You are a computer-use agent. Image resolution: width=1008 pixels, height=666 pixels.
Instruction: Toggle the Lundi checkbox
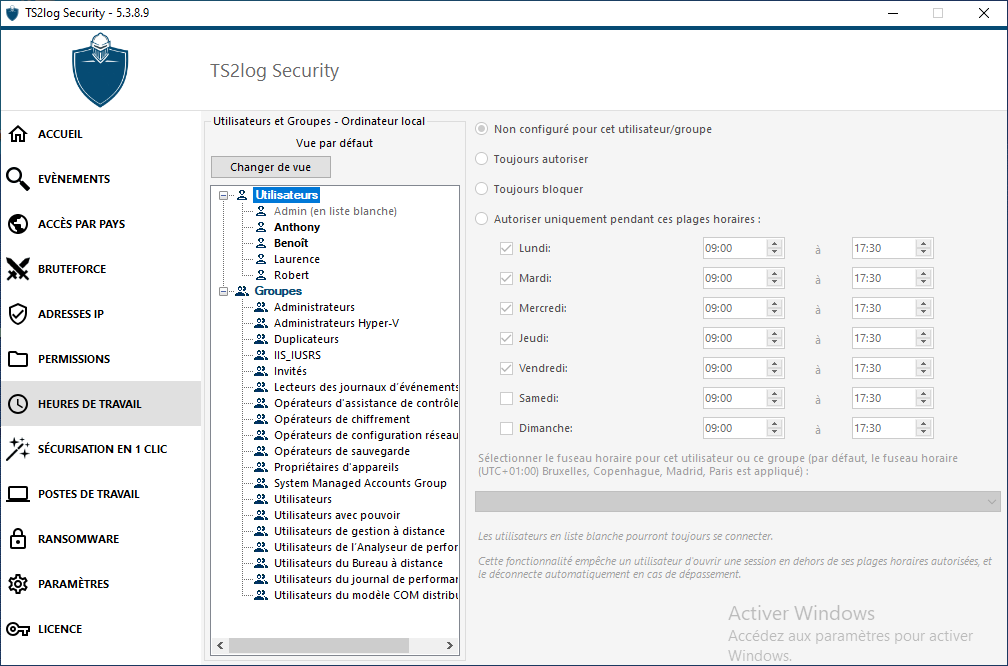[x=507, y=248]
